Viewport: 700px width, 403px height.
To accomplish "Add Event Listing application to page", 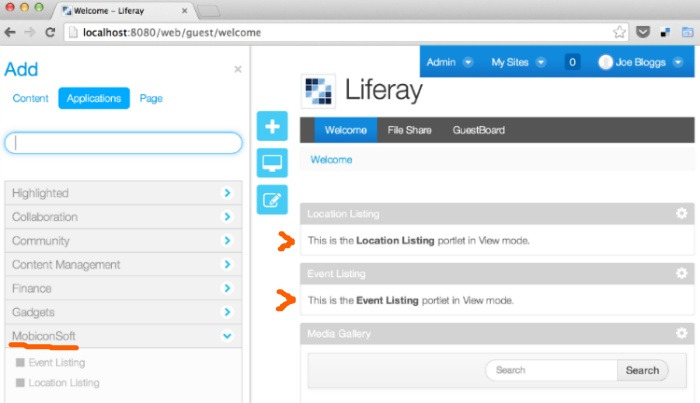I will 57,362.
